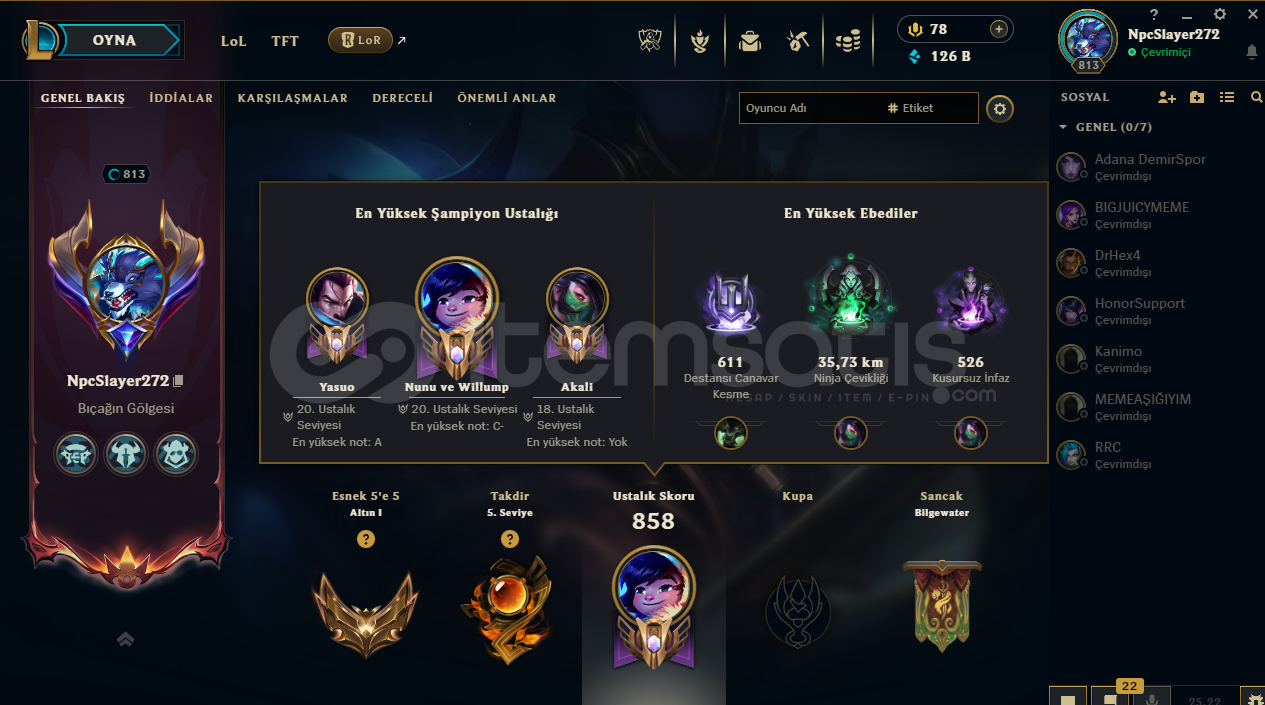
Task: Click the level 813 progress indicator
Action: (126, 174)
